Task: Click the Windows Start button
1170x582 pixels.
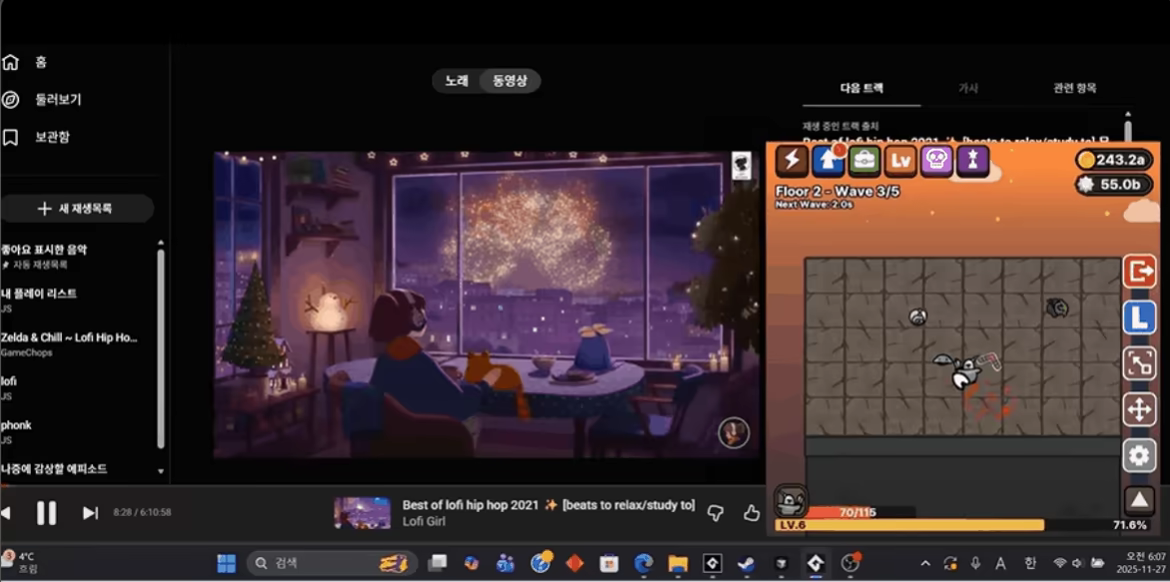Action: (x=226, y=563)
